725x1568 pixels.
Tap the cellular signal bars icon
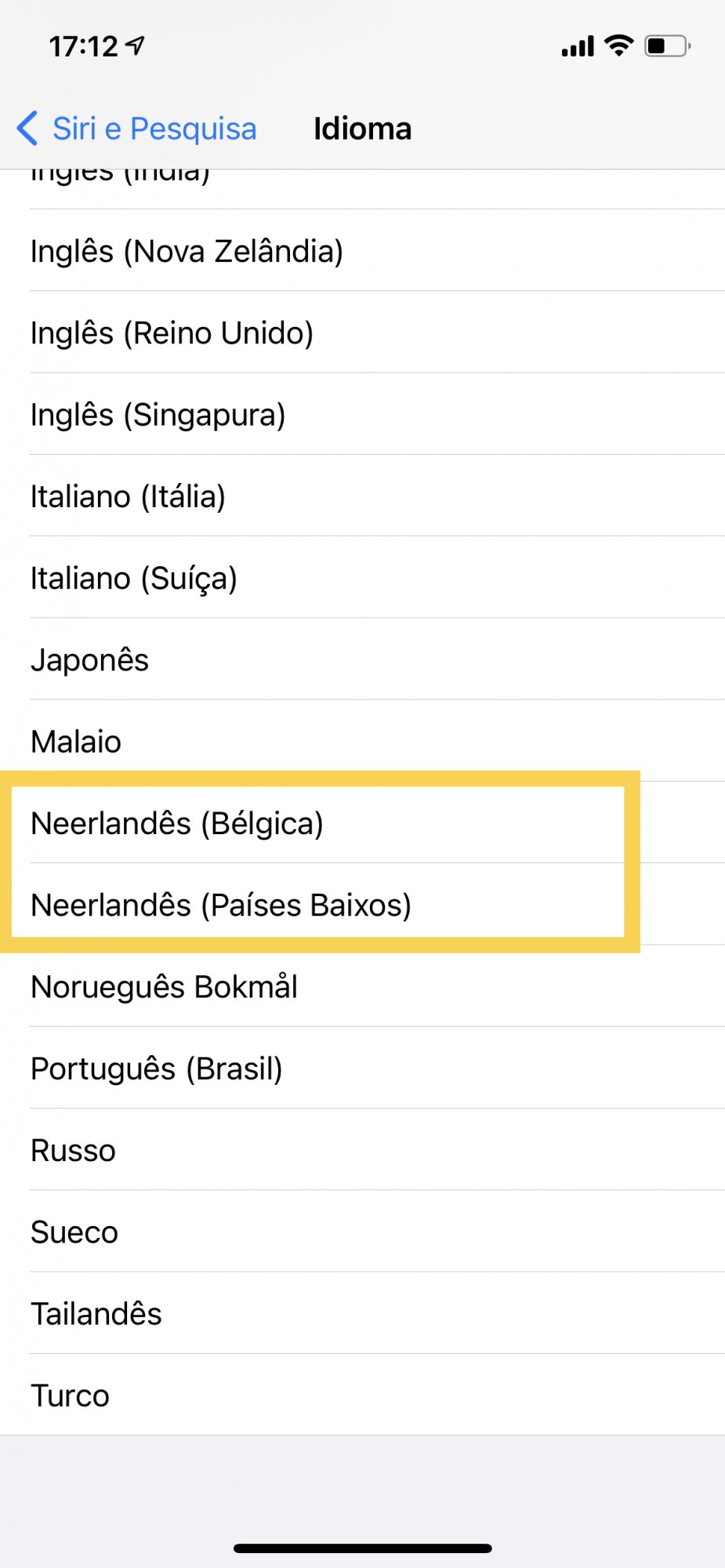[578, 47]
